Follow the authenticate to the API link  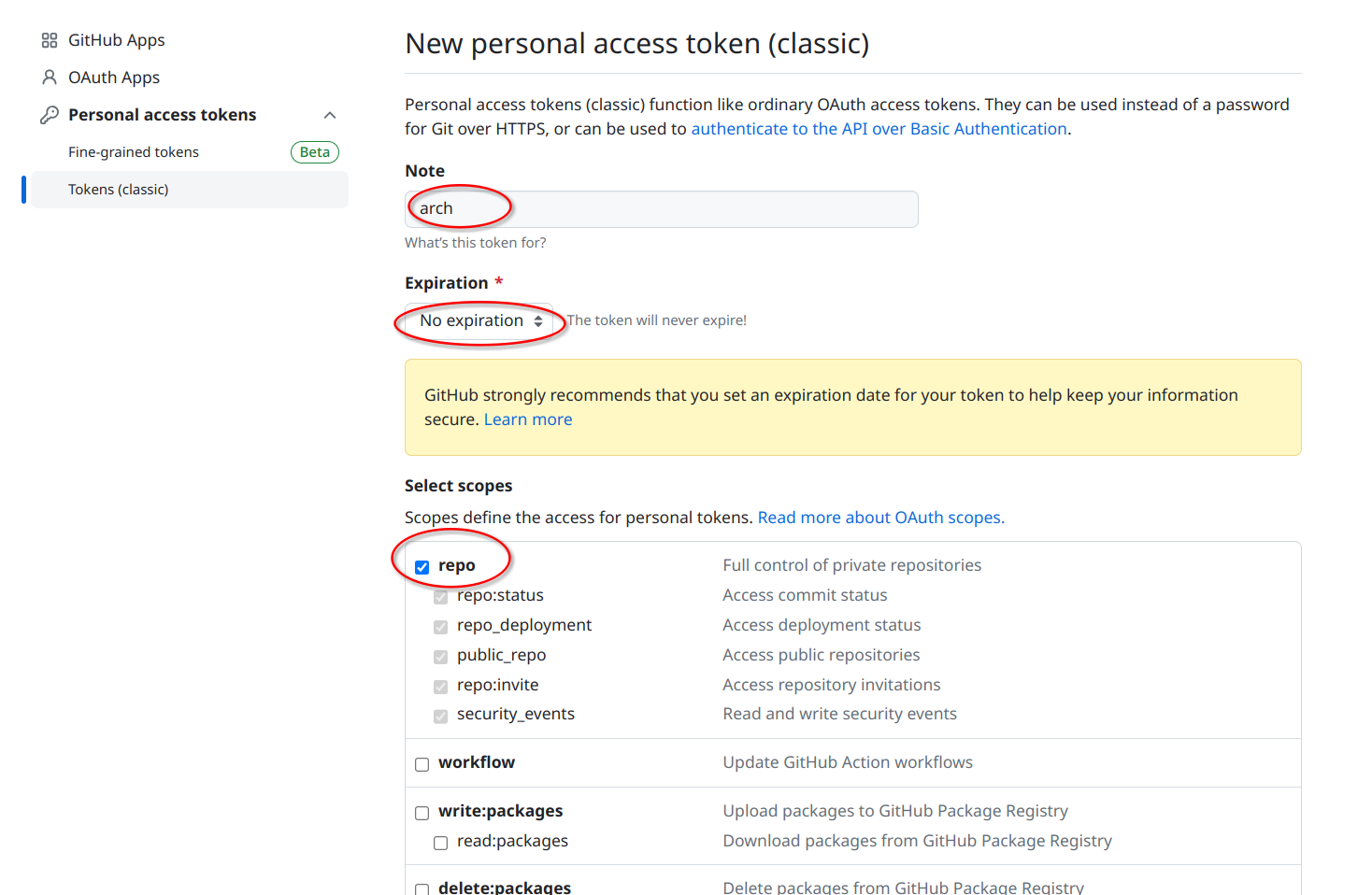tap(879, 129)
